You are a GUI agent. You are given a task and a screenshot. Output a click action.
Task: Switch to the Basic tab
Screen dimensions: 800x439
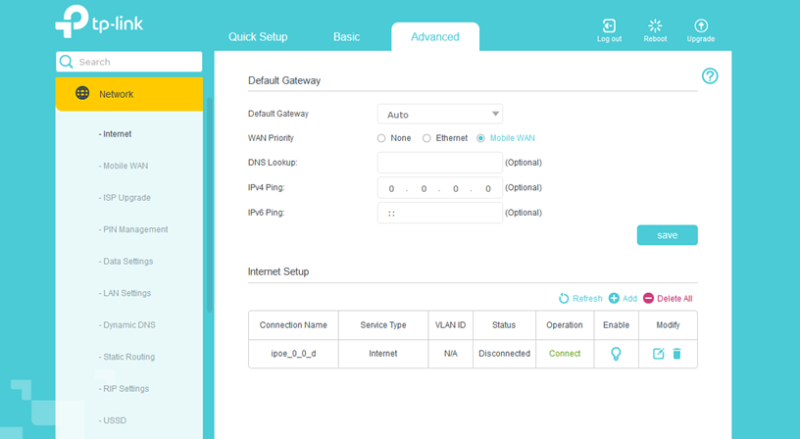(346, 37)
